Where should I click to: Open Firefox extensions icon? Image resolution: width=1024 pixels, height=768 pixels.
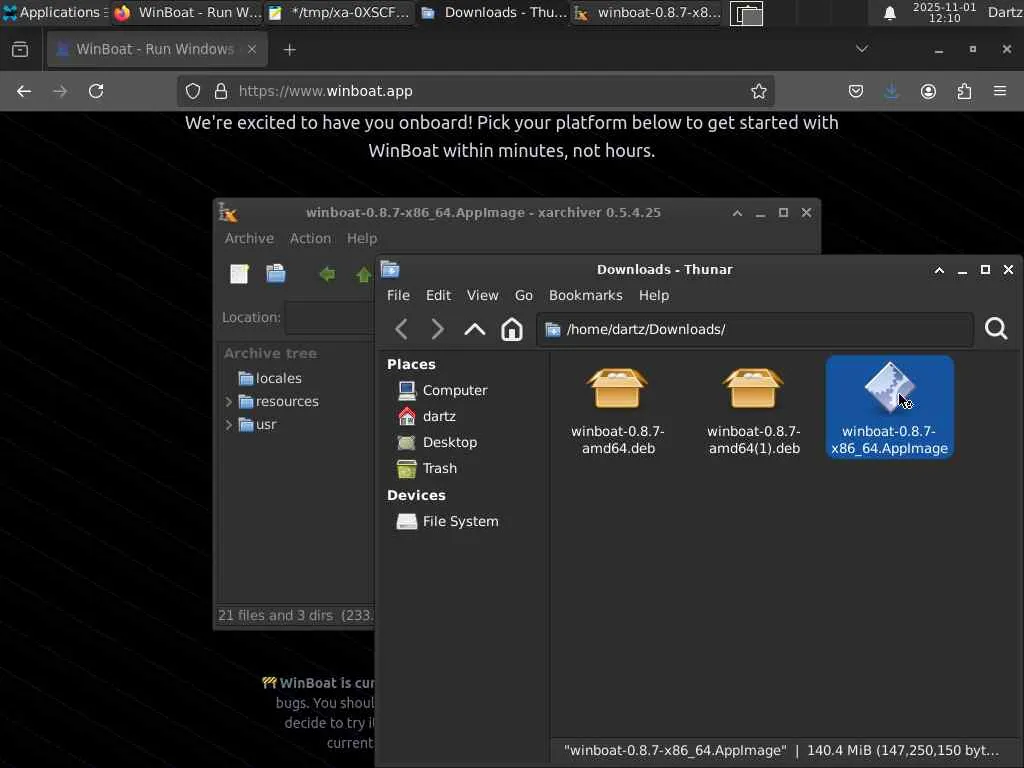pyautogui.click(x=965, y=91)
